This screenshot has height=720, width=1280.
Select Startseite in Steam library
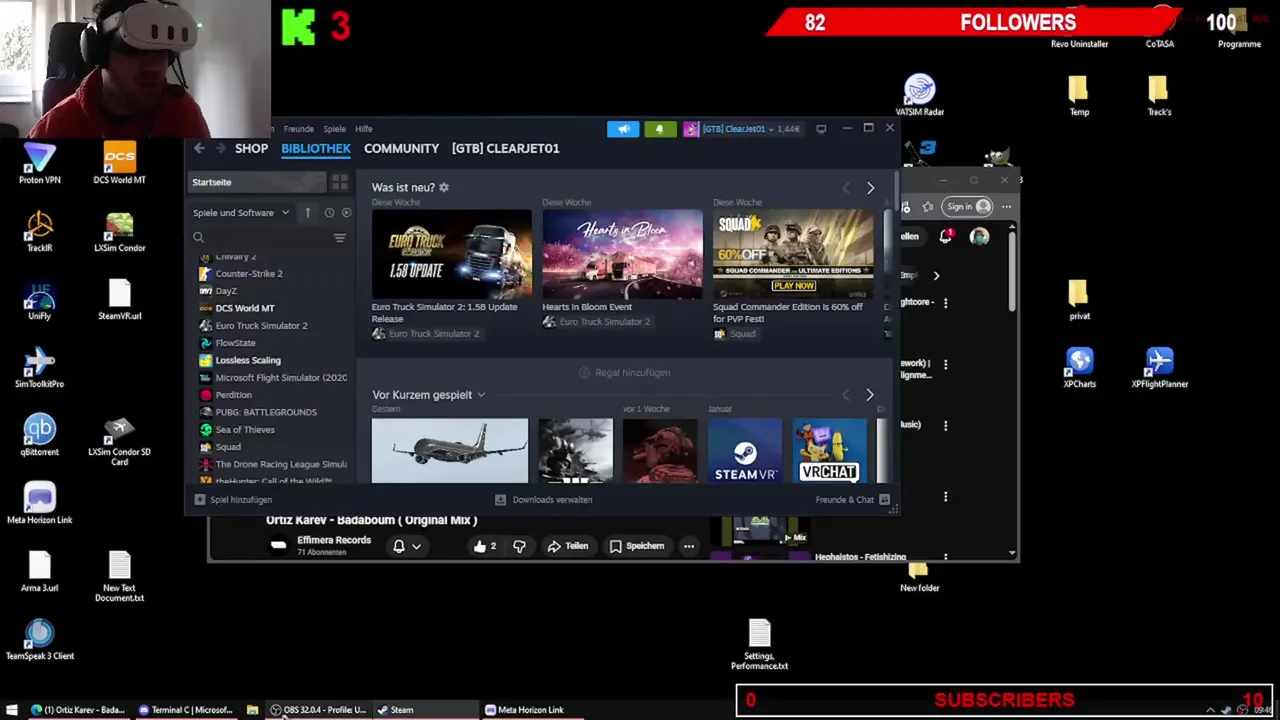point(258,182)
